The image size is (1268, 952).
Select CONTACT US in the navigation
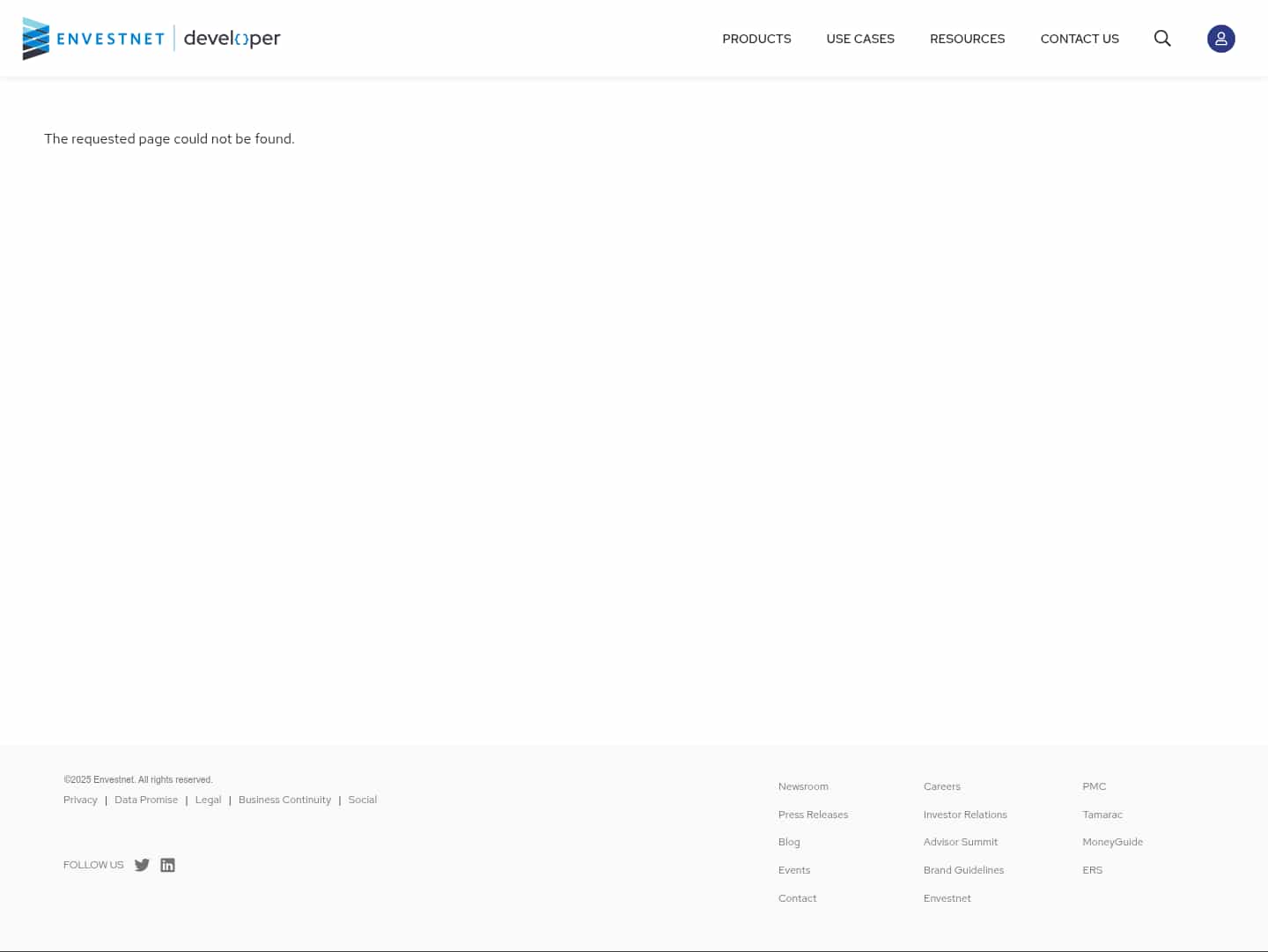(x=1080, y=38)
